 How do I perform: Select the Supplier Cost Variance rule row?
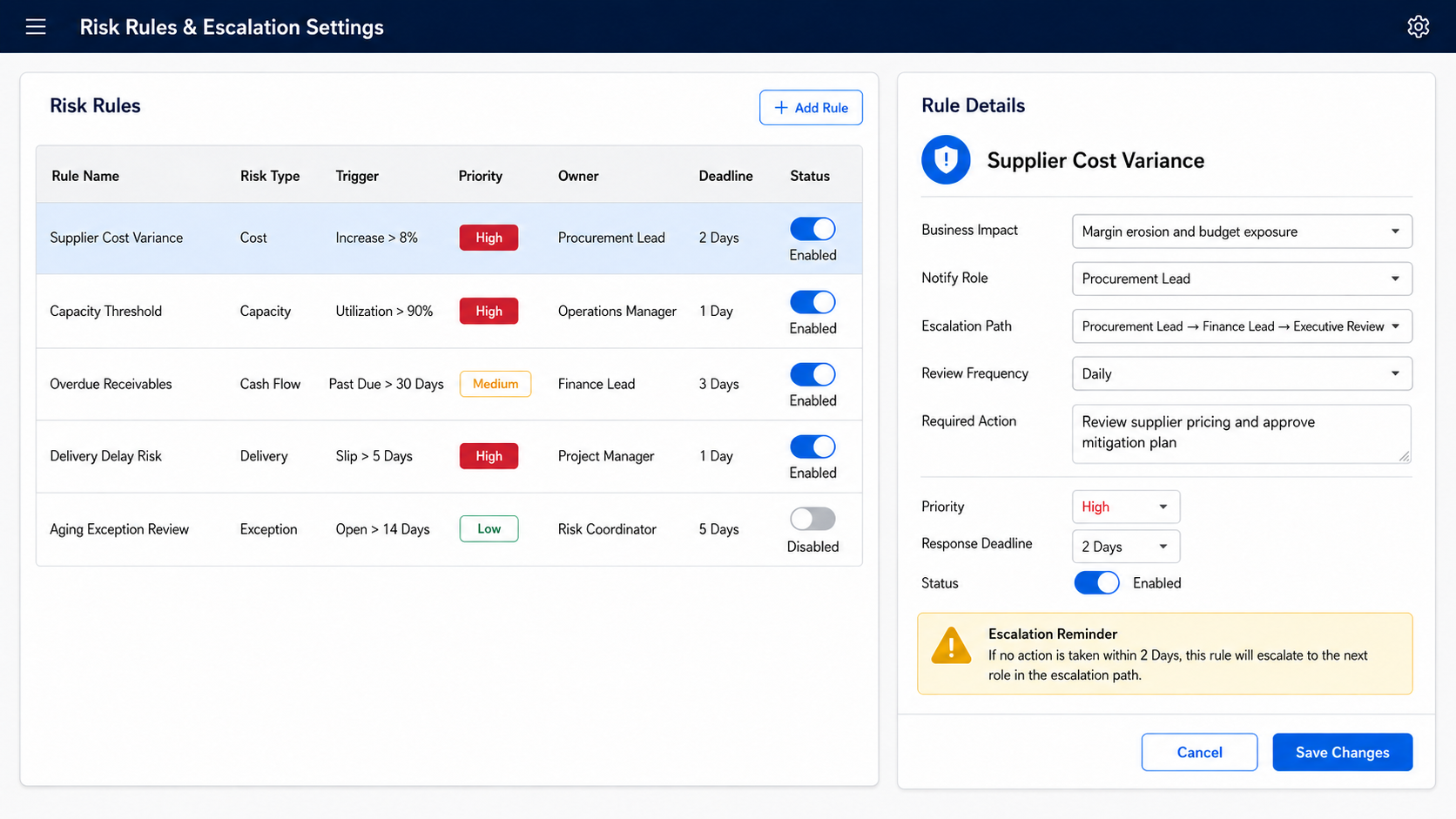pos(449,238)
